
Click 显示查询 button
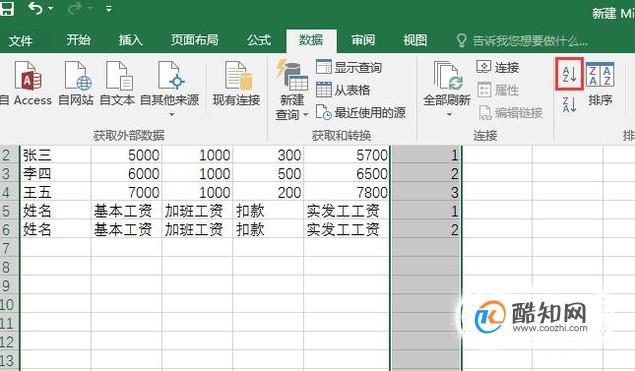click(x=349, y=67)
